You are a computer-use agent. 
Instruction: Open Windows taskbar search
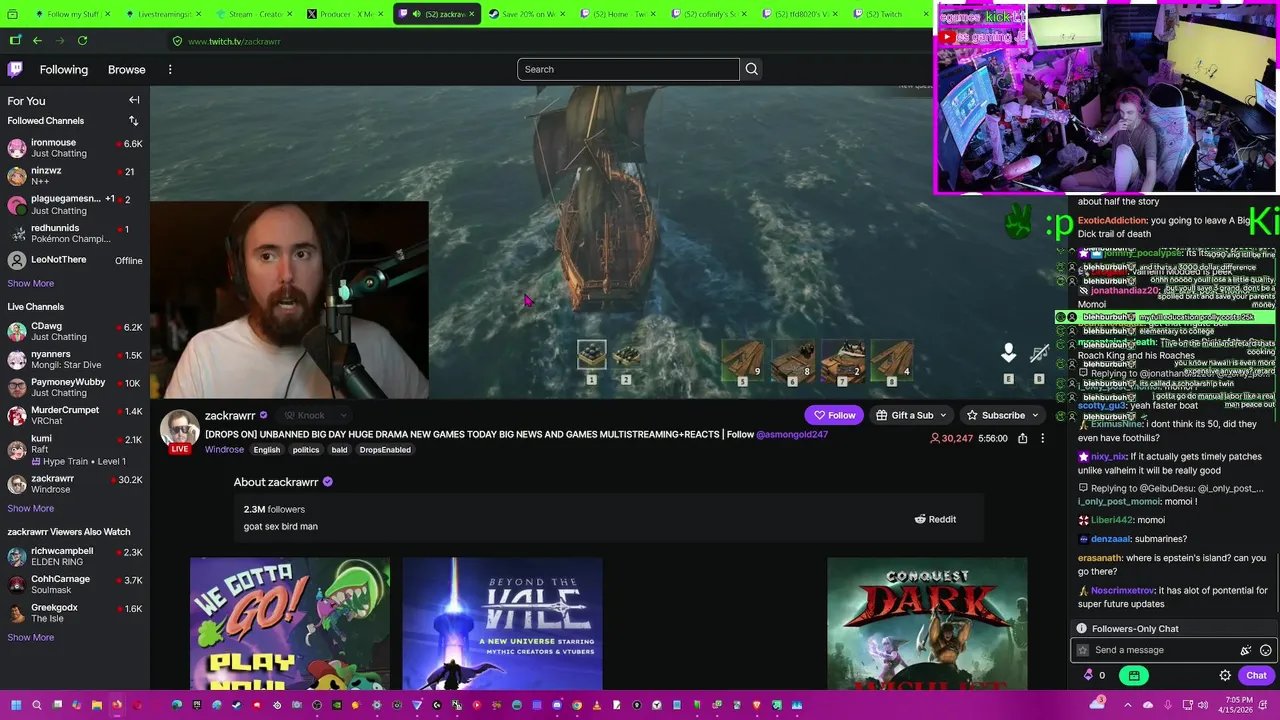[37, 705]
